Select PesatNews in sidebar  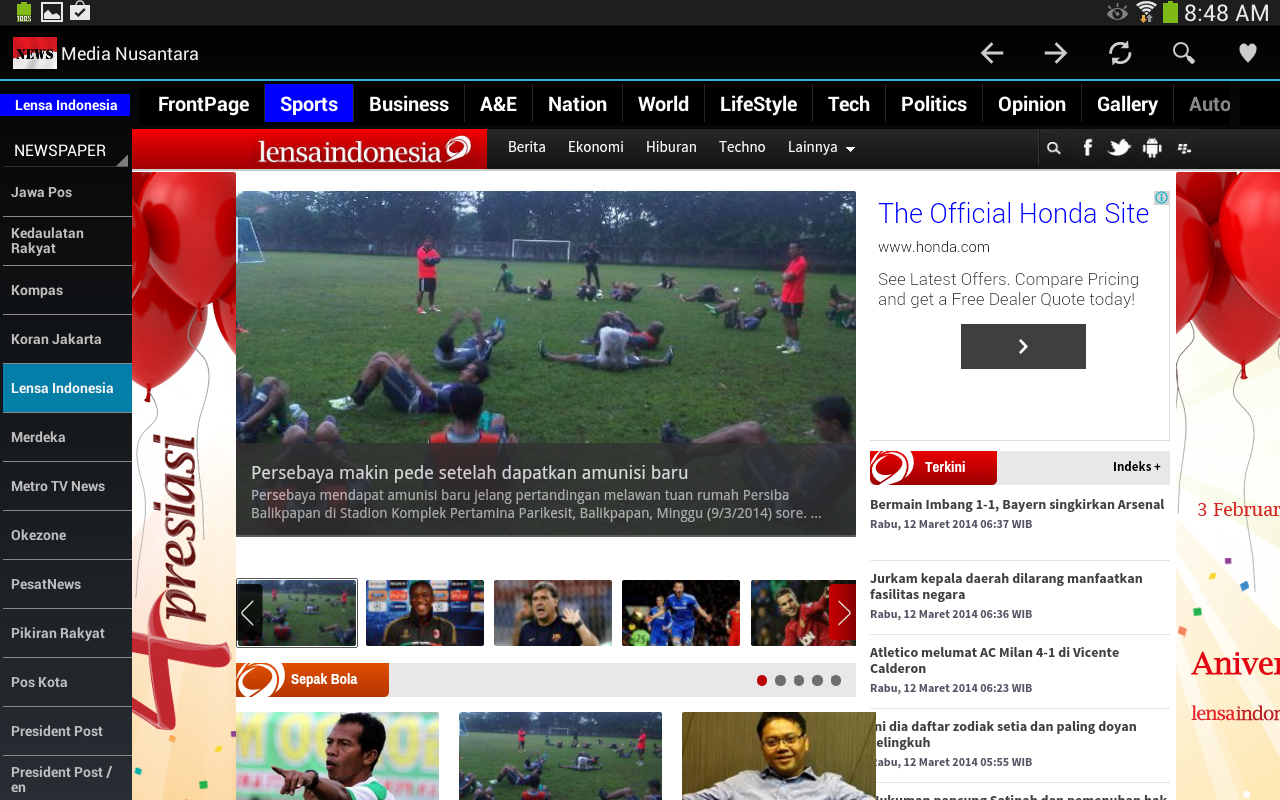coord(66,584)
